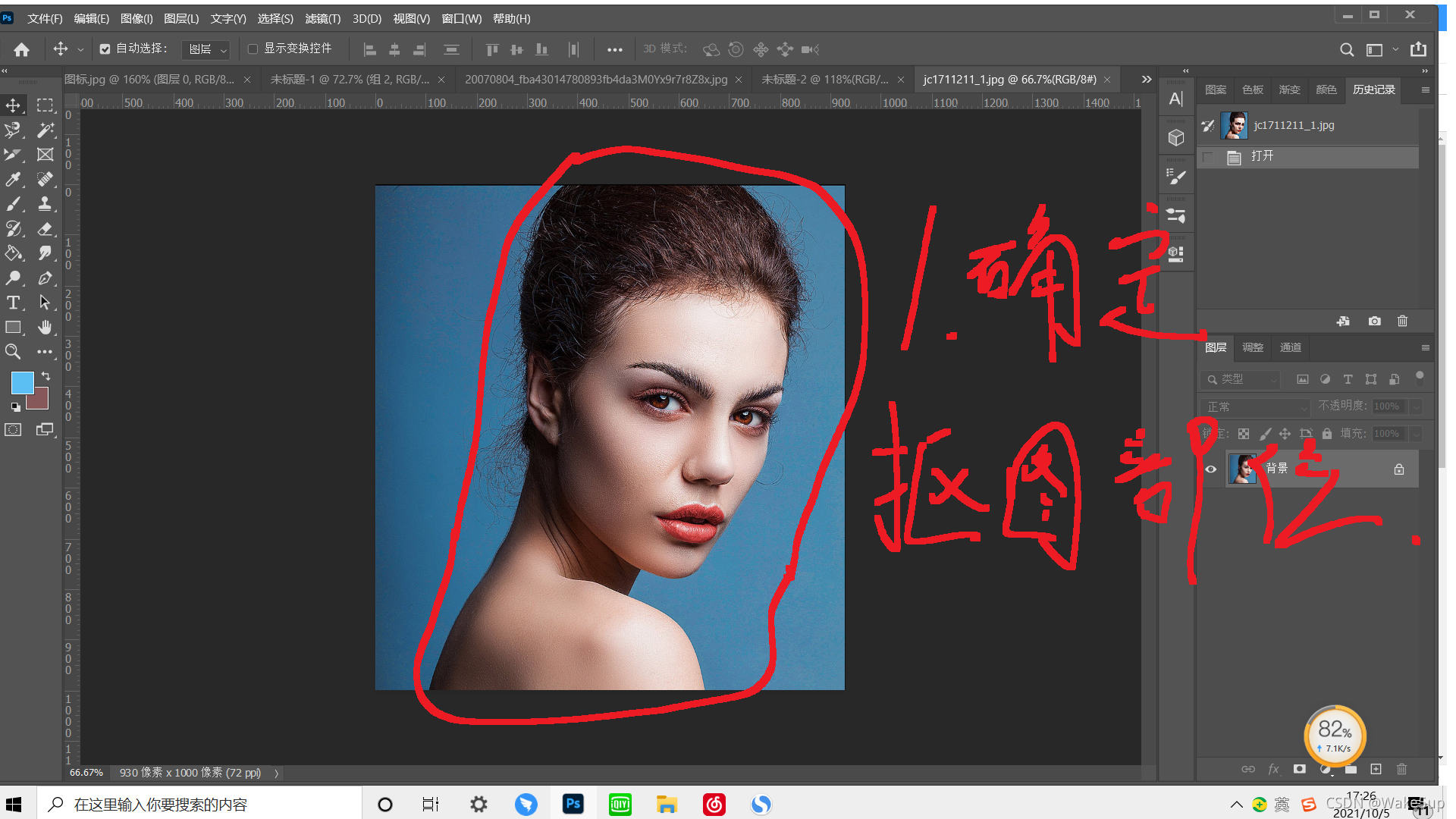The image size is (1456, 819).
Task: Select the Zoom tool
Action: (13, 352)
